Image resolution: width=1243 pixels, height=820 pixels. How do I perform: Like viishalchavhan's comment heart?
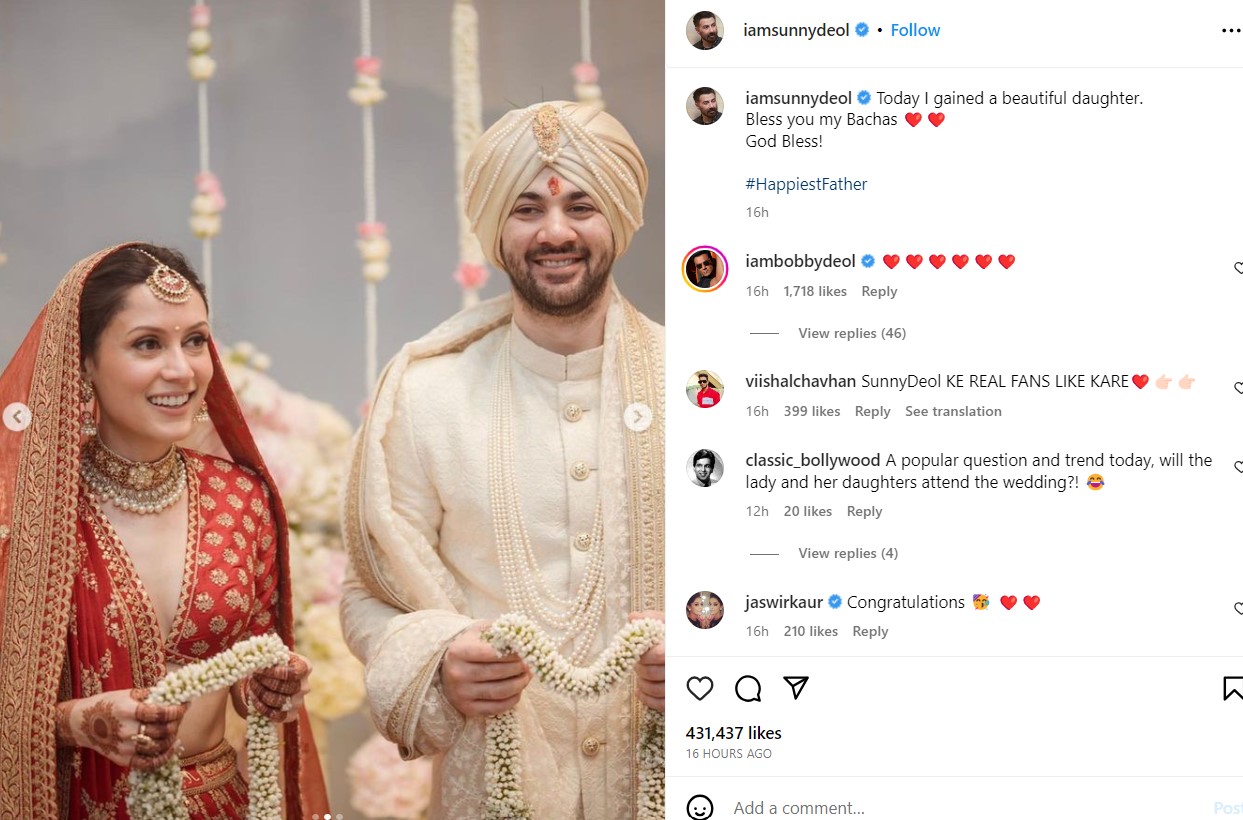pos(1238,388)
